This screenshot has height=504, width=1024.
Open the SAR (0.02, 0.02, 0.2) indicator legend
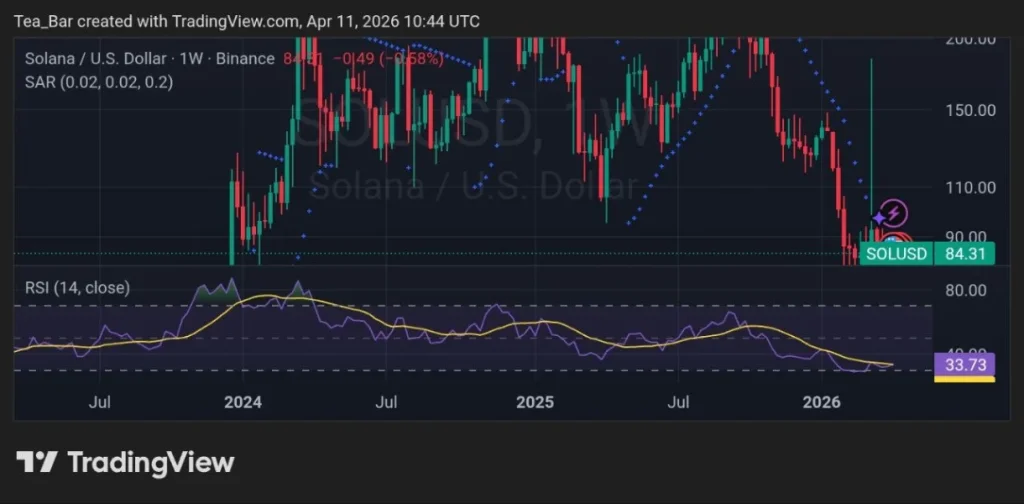coord(98,82)
